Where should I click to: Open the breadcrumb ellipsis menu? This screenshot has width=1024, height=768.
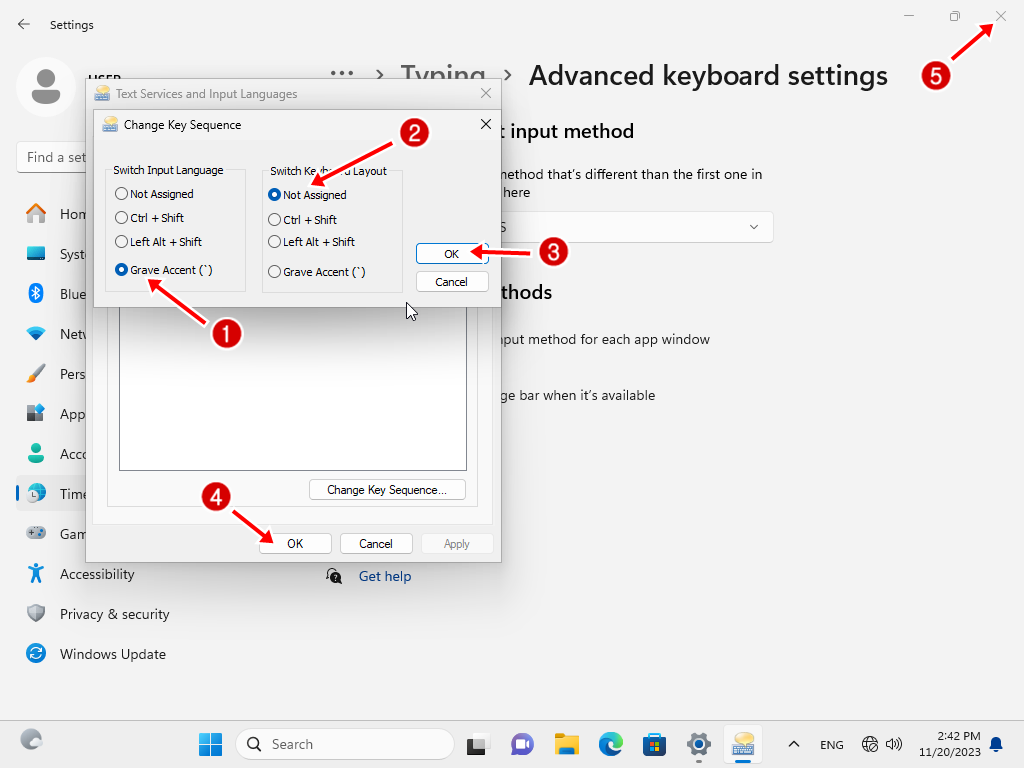click(343, 75)
